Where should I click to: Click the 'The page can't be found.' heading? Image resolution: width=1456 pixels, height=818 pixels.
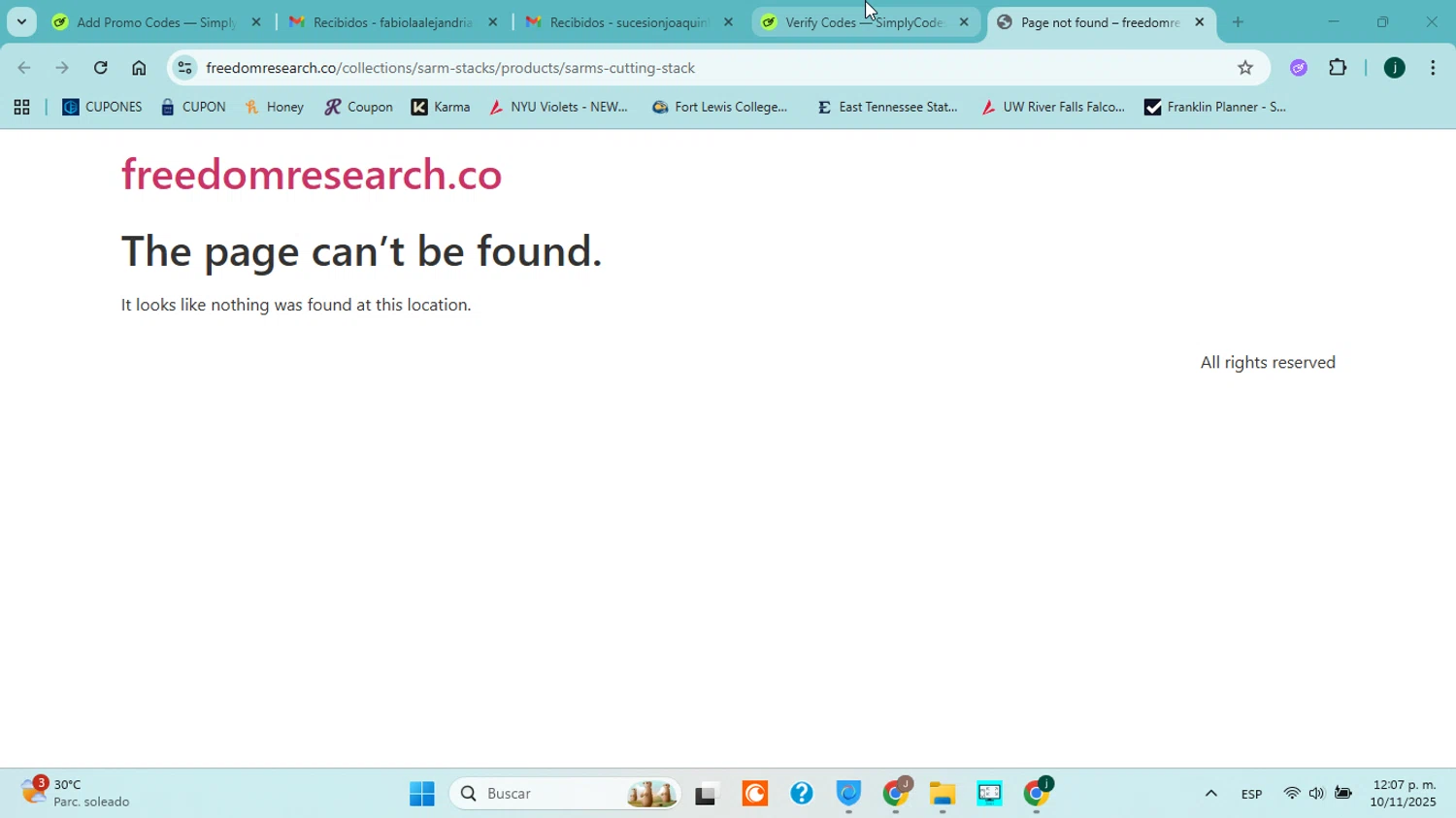[362, 250]
